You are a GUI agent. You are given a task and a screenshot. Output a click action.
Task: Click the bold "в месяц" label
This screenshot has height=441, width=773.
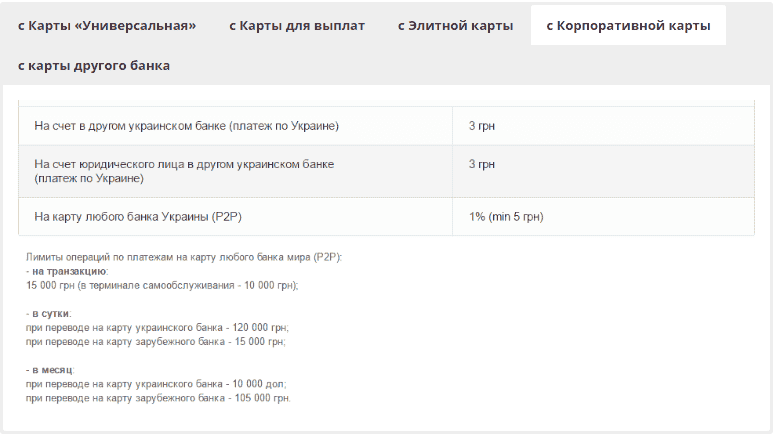coord(52,369)
